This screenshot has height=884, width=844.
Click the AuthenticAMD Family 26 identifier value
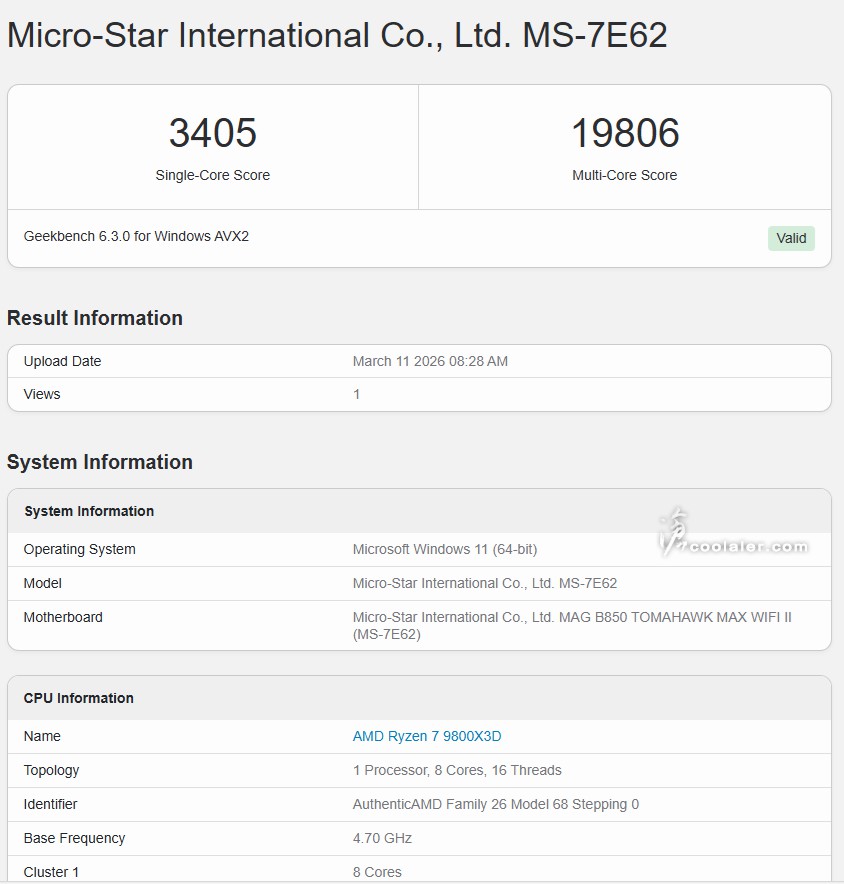[495, 804]
